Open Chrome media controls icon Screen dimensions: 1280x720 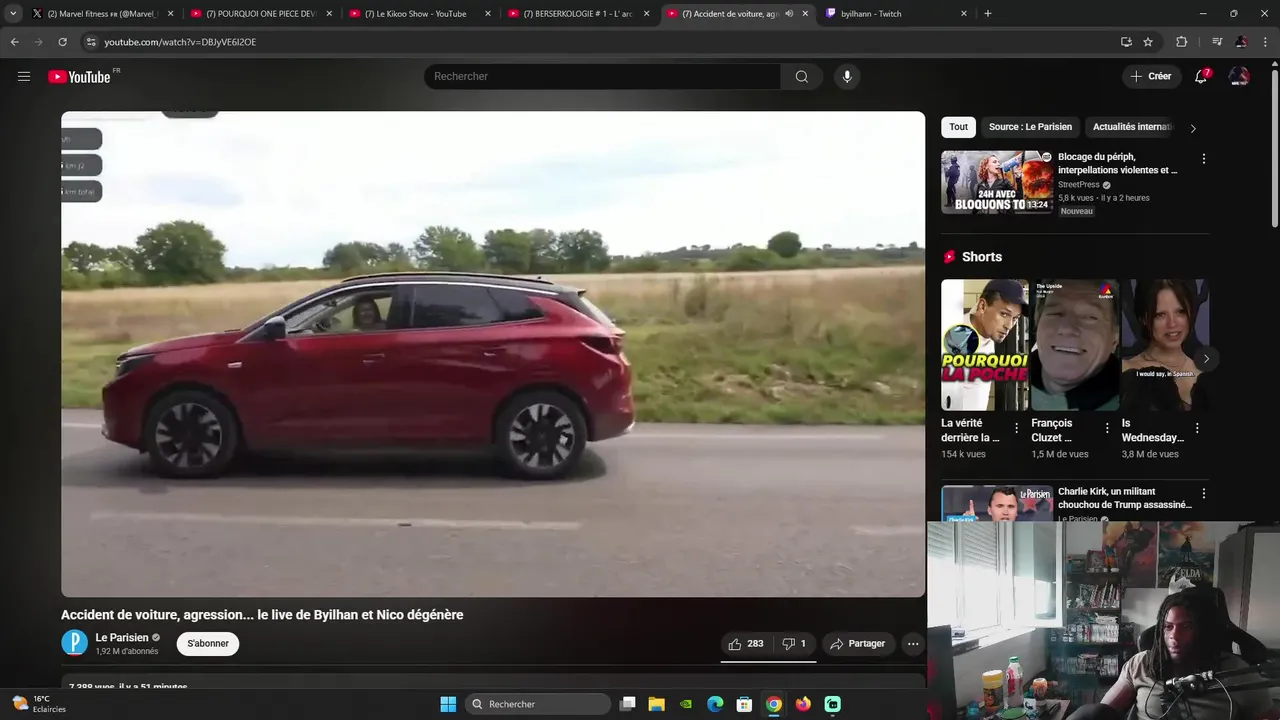click(1217, 42)
